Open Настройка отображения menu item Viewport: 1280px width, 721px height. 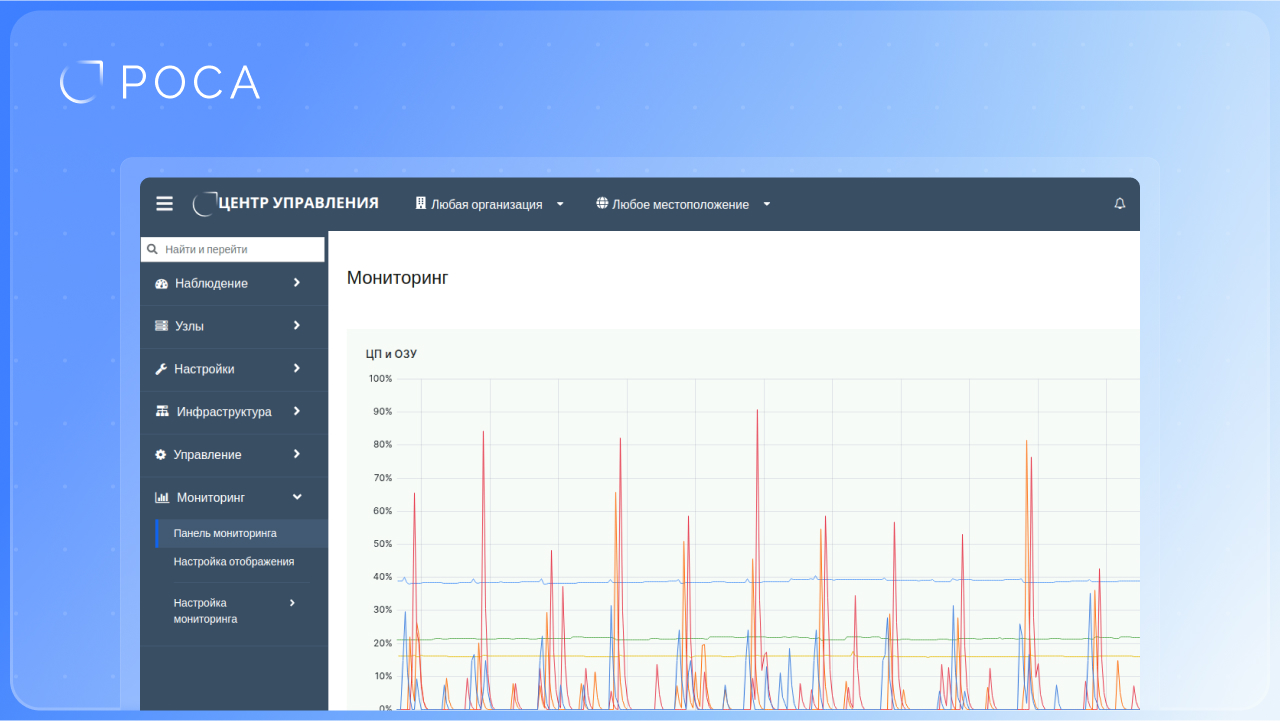pyautogui.click(x=233, y=562)
